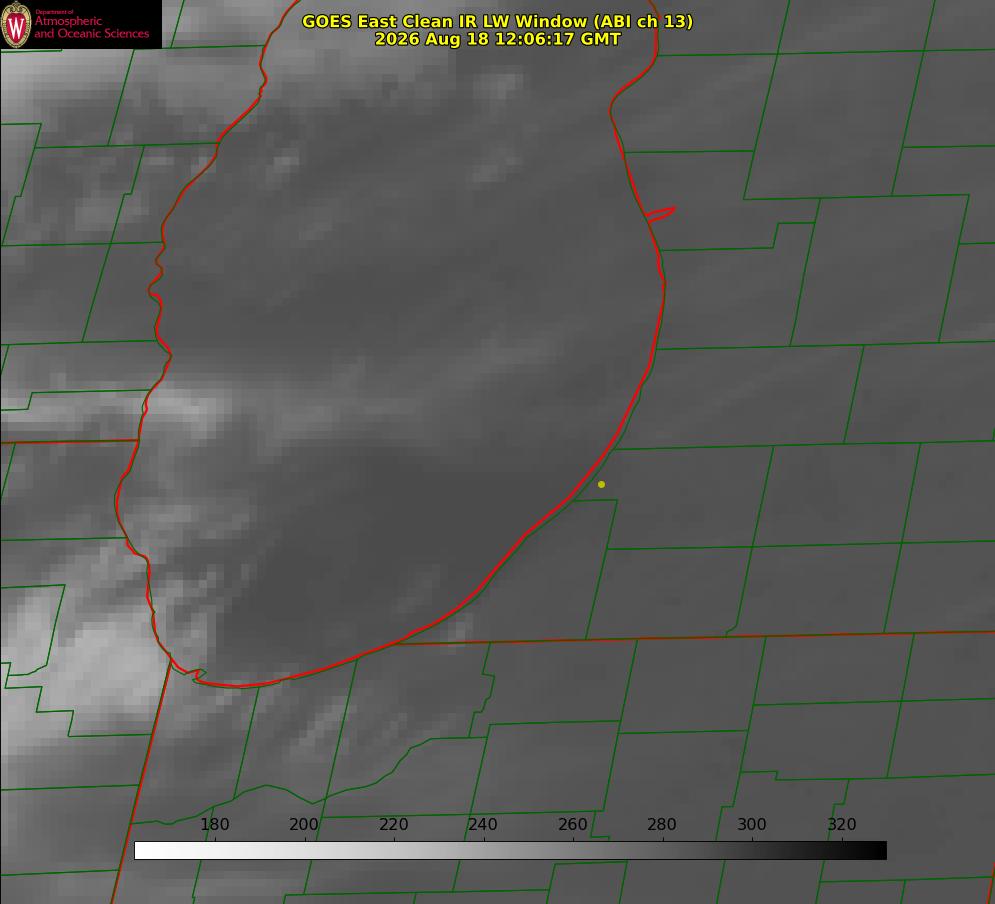The image size is (995, 904).
Task: Click the 220 colorbar label
Action: point(393,824)
